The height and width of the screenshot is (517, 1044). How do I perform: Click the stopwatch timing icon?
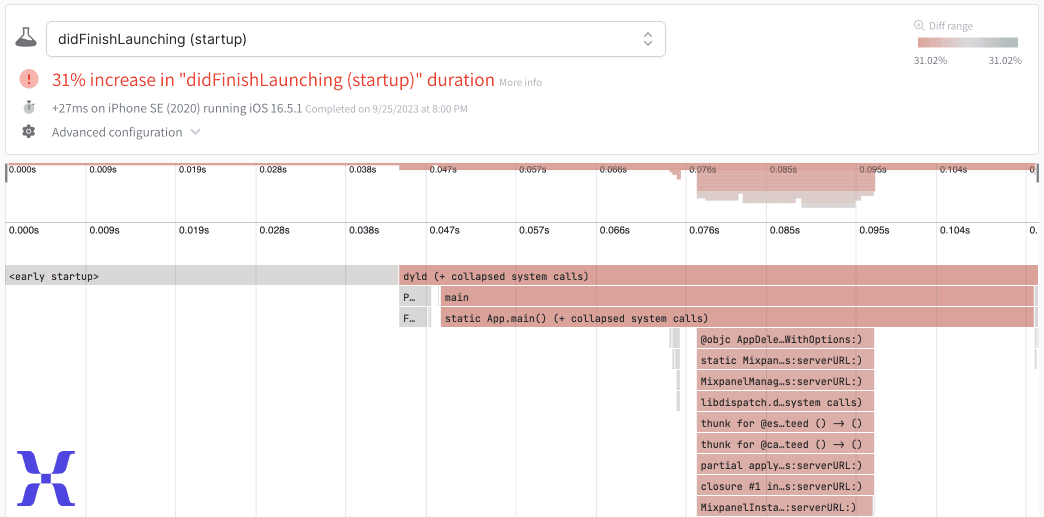point(29,107)
